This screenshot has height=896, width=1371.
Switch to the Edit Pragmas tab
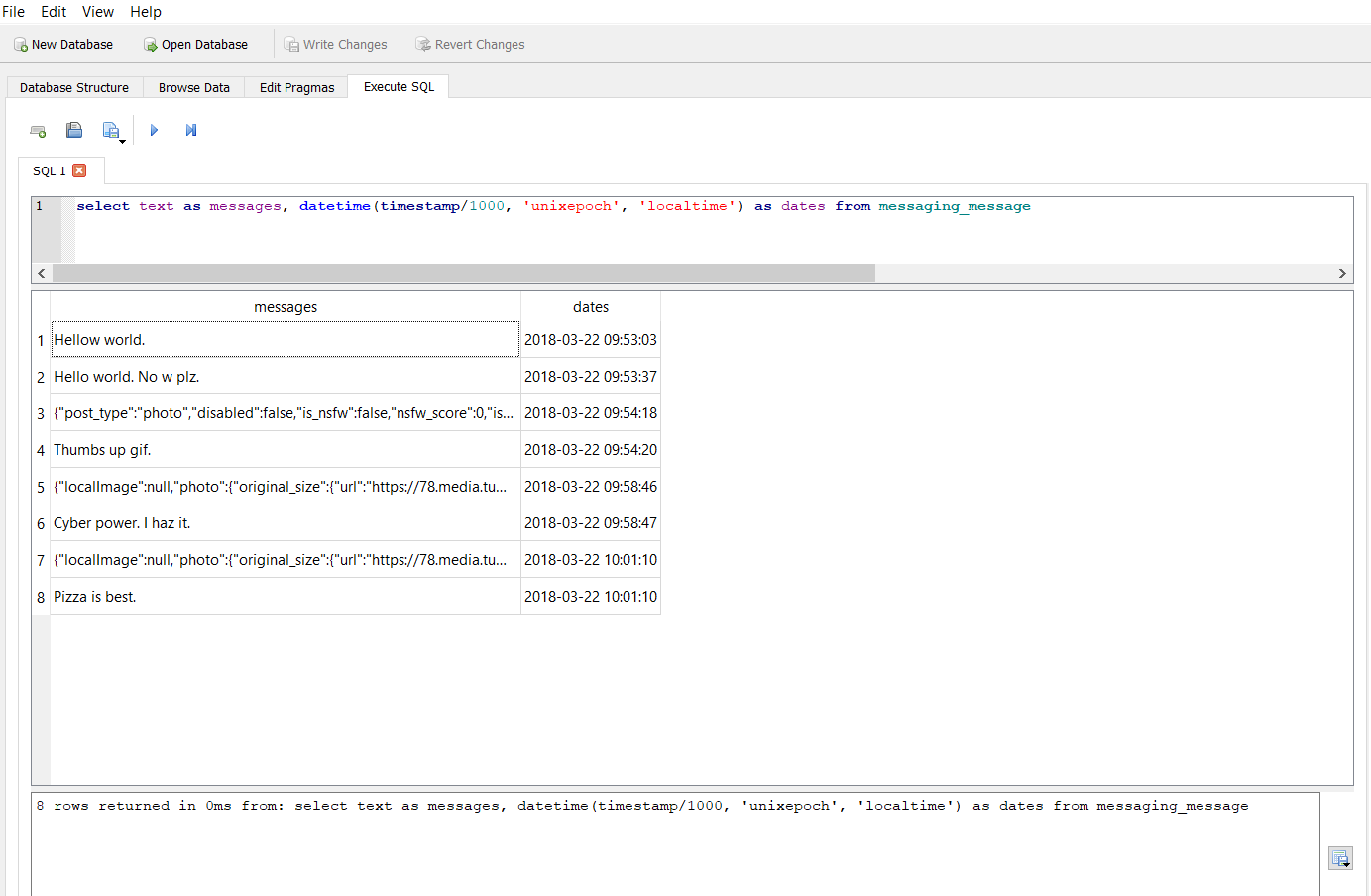click(x=295, y=87)
